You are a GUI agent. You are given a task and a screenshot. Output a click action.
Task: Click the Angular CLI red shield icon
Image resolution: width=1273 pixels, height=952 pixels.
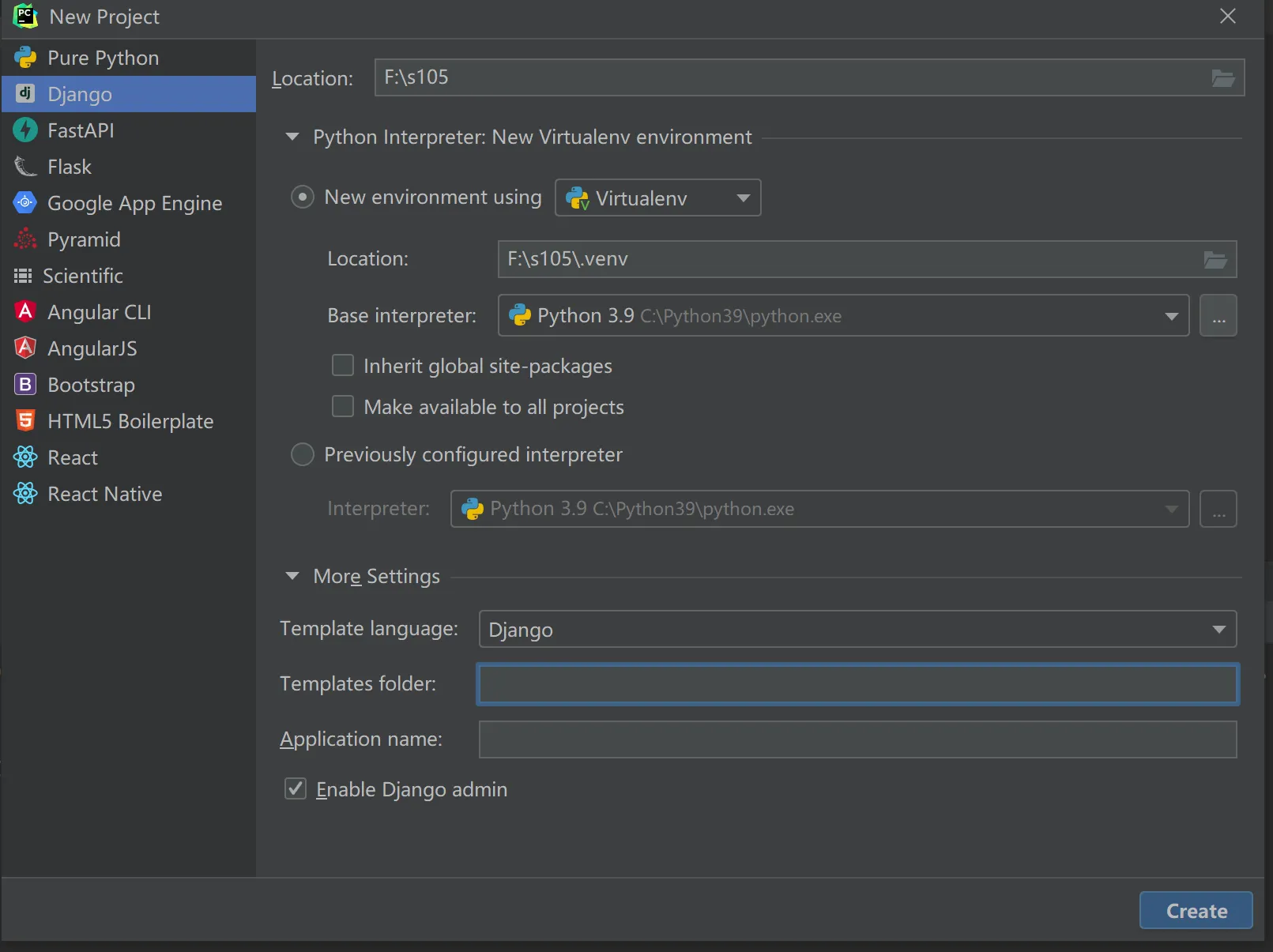pyautogui.click(x=25, y=312)
